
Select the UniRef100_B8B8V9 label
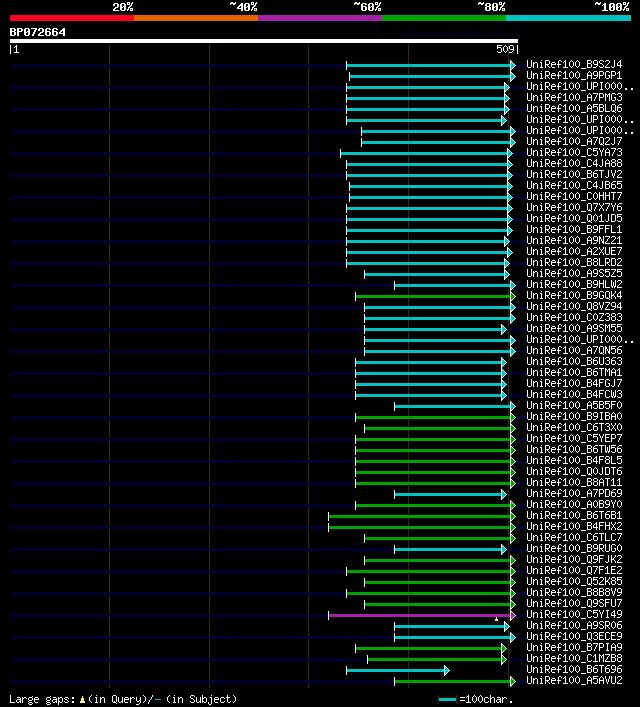tap(574, 592)
